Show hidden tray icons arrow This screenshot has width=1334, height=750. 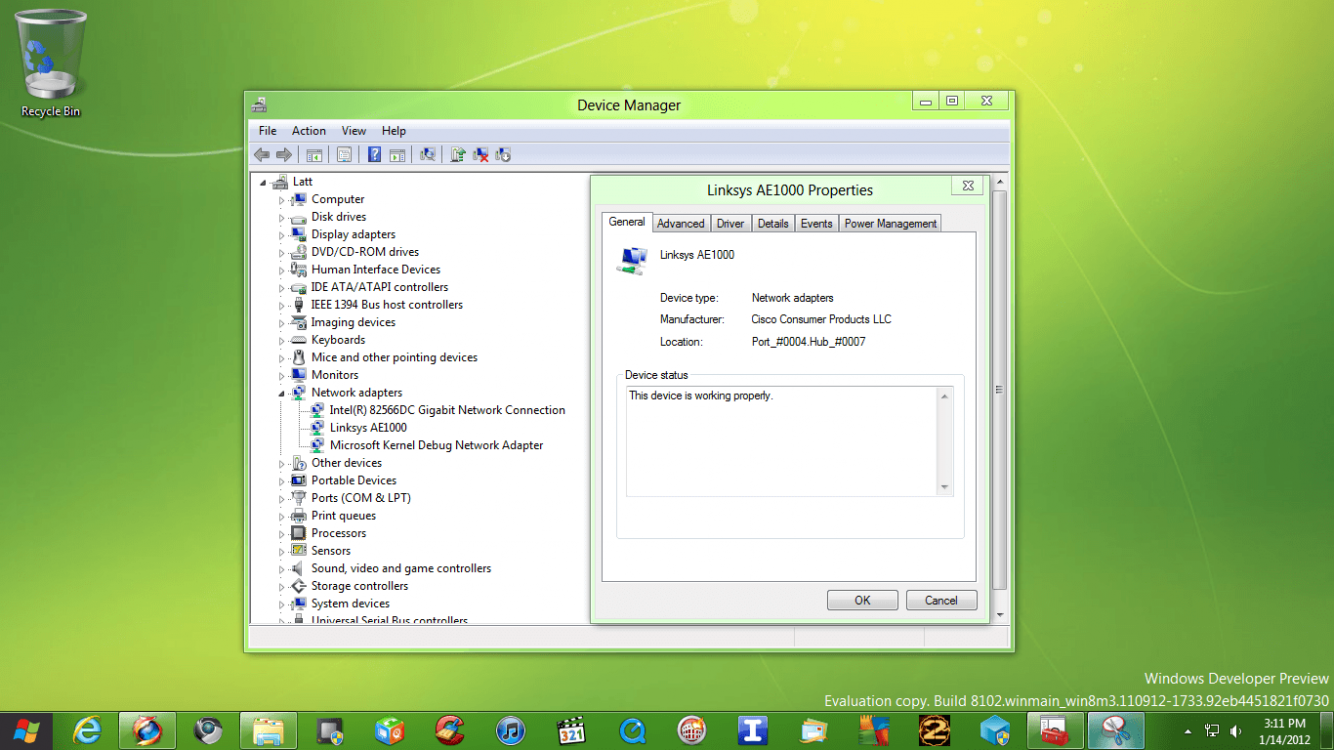(x=1188, y=731)
